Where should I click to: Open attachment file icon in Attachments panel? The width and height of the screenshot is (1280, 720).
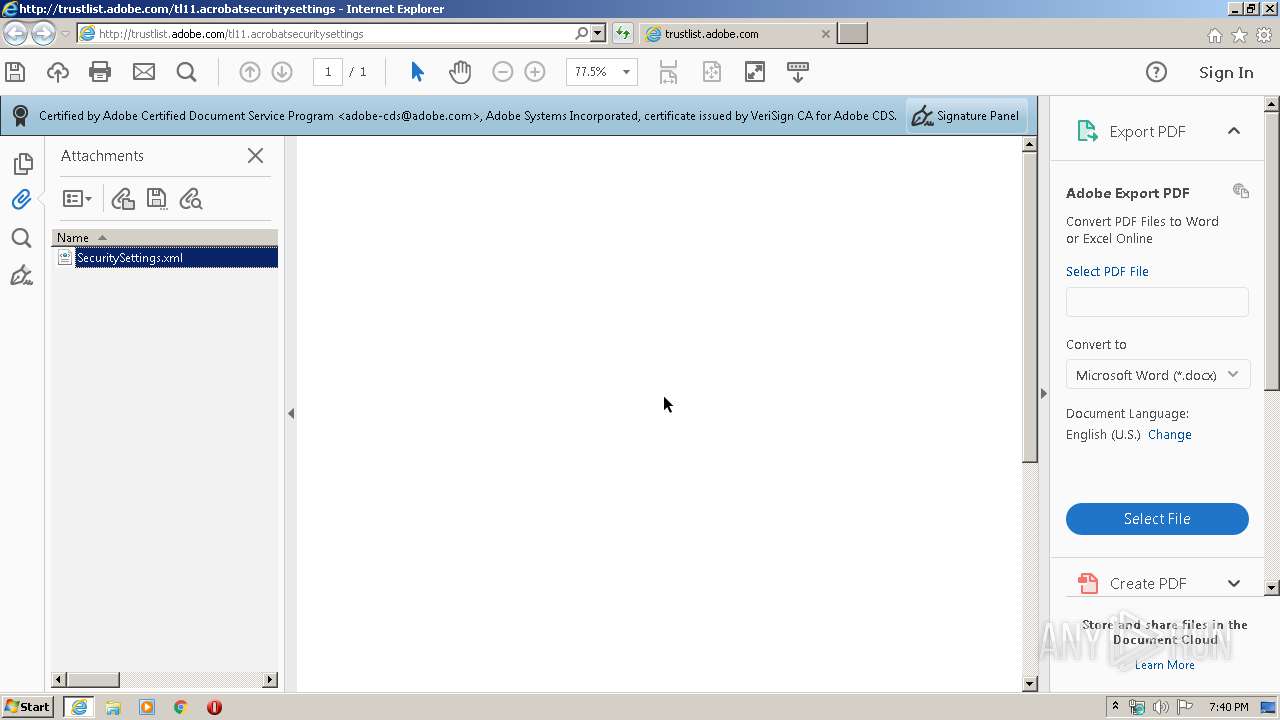point(123,199)
